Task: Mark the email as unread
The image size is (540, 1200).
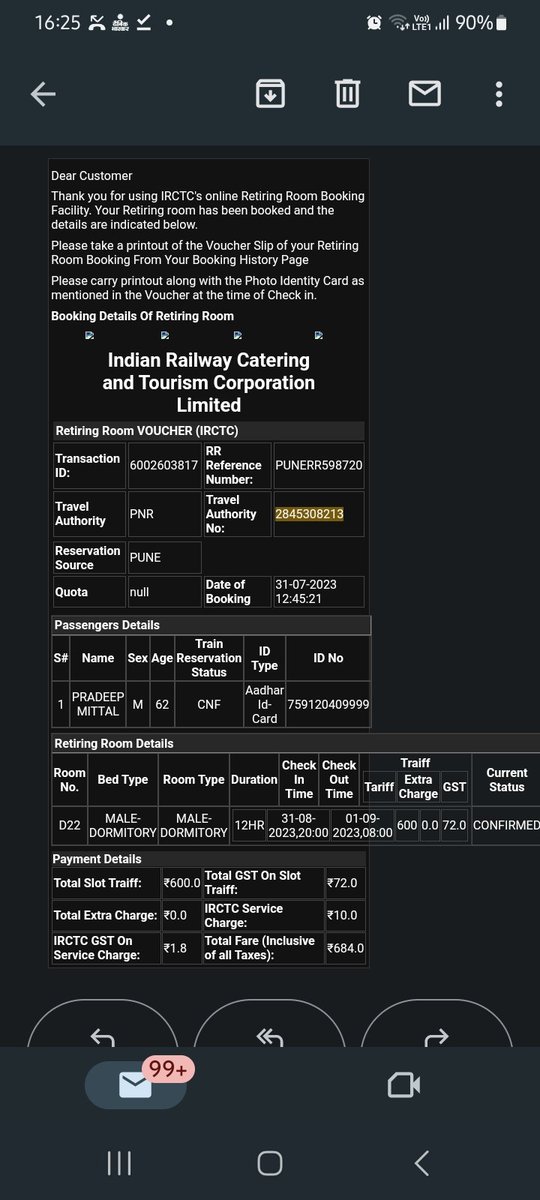Action: (425, 94)
